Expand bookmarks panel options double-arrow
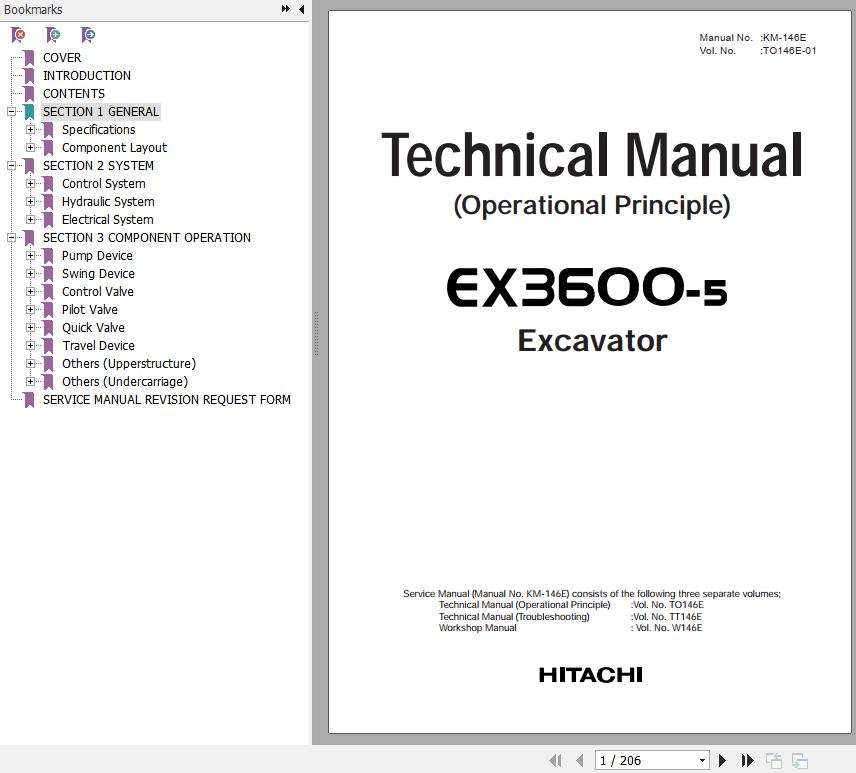Screen dimensions: 856x773 click(286, 9)
